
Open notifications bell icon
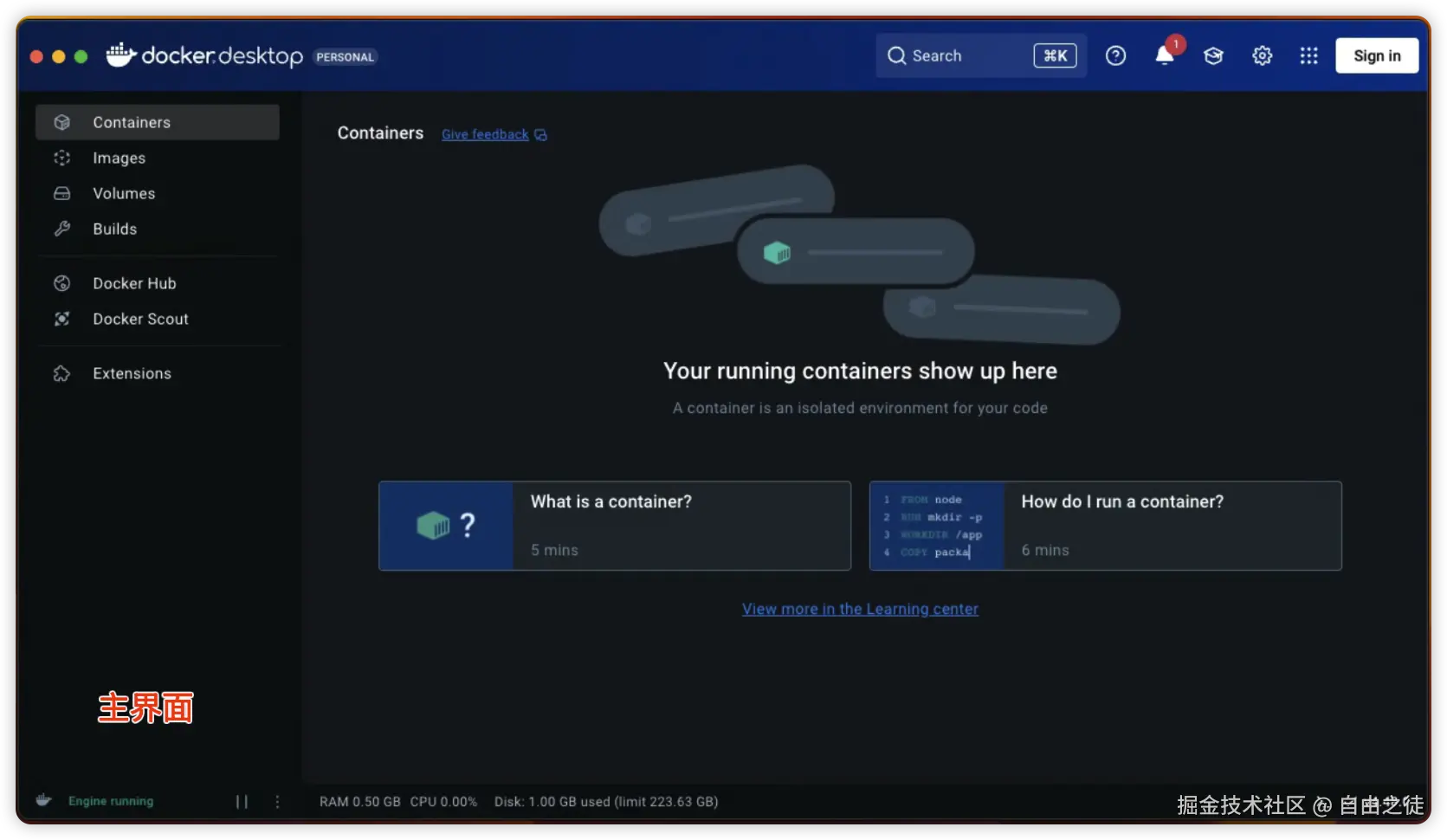click(1165, 55)
